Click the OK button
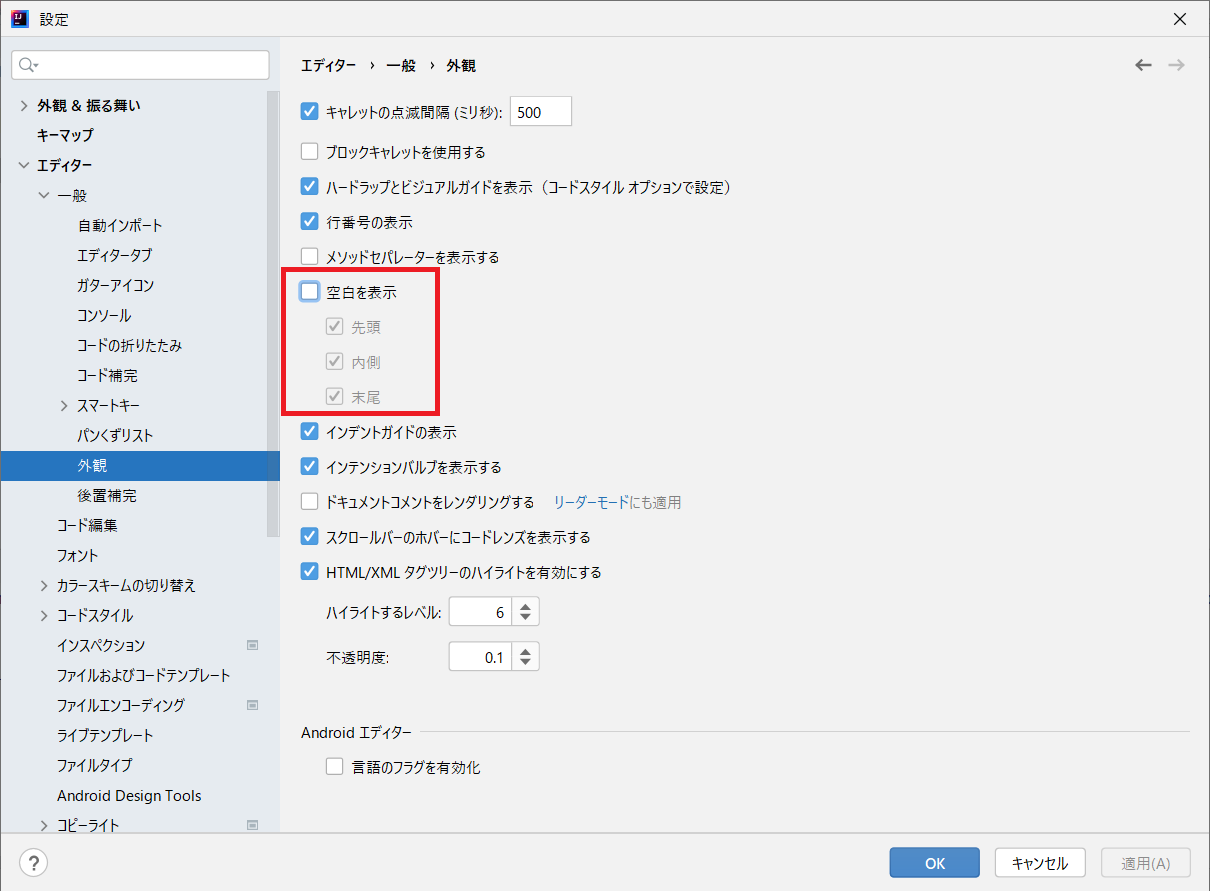 (x=935, y=863)
